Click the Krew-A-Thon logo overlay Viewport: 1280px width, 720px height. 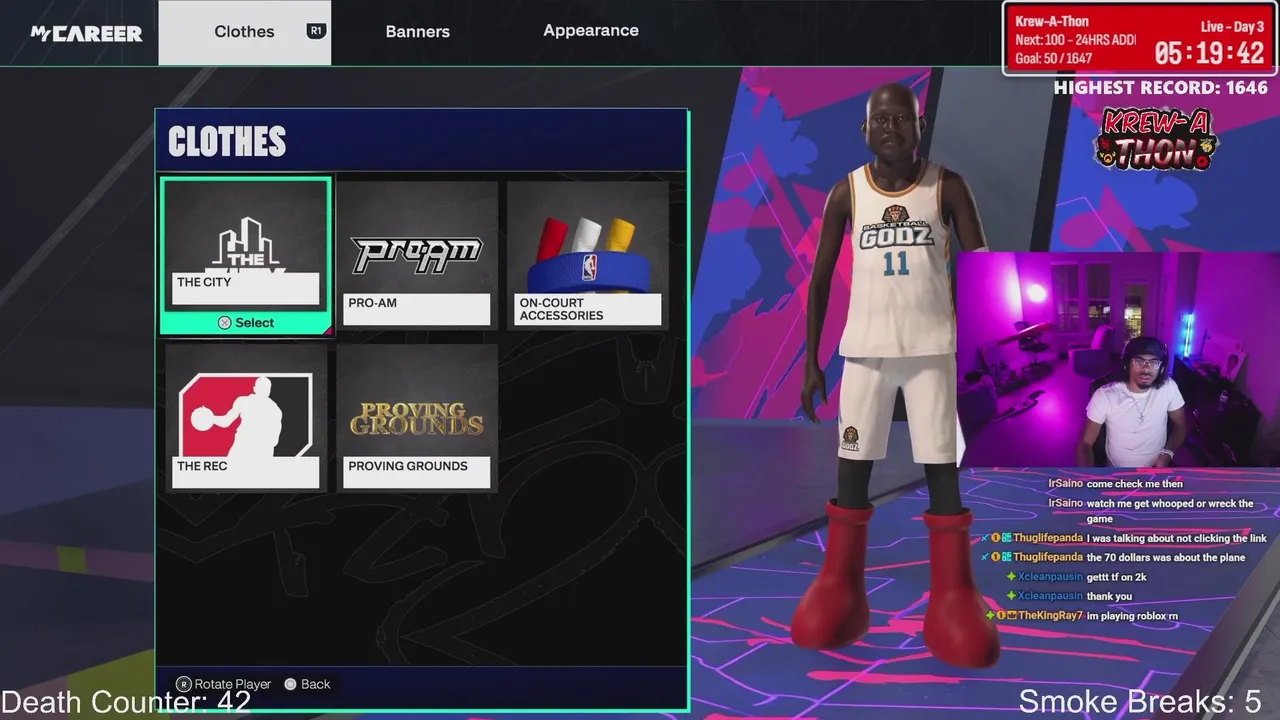pos(1158,139)
